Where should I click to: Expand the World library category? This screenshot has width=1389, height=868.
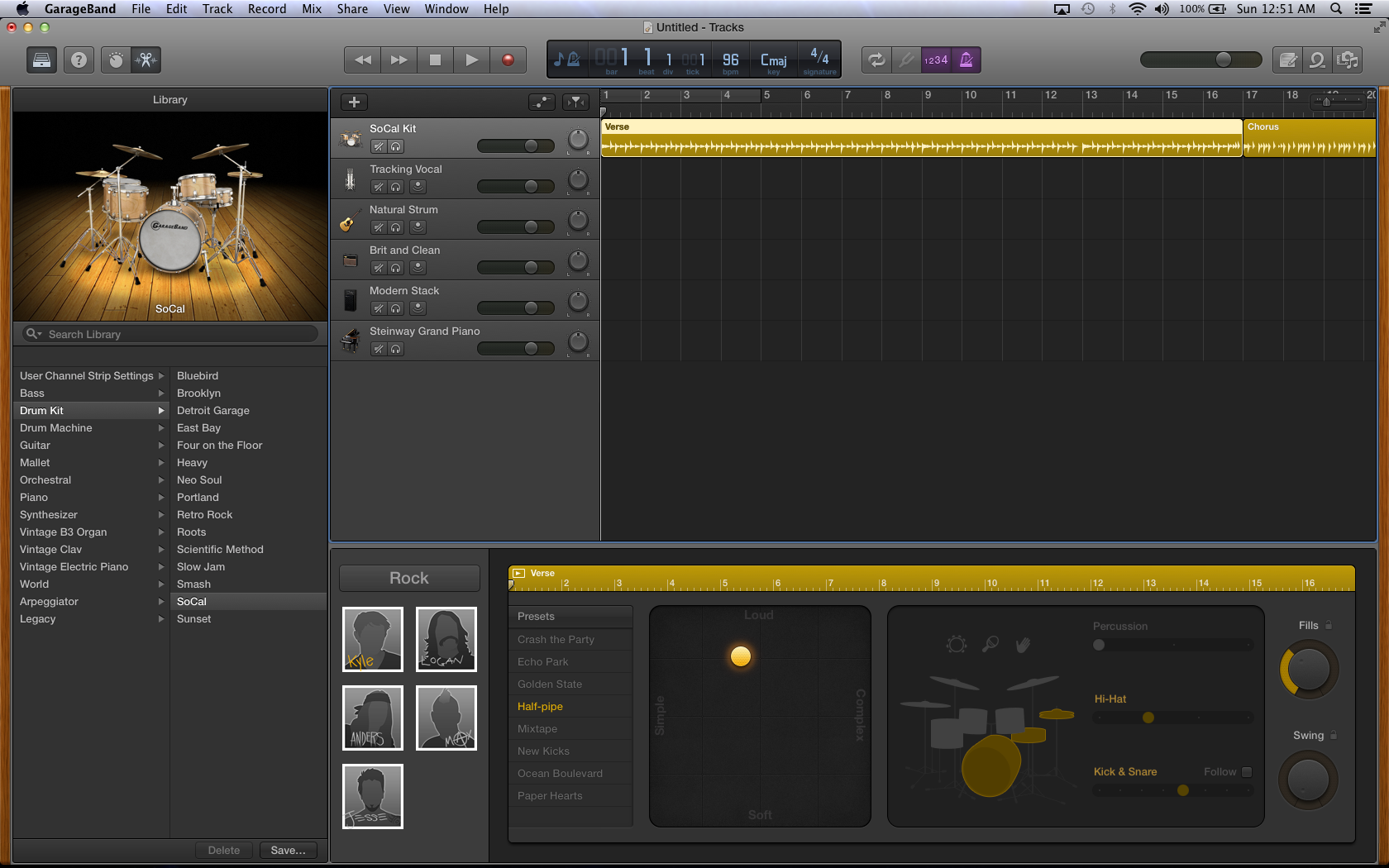tap(161, 584)
